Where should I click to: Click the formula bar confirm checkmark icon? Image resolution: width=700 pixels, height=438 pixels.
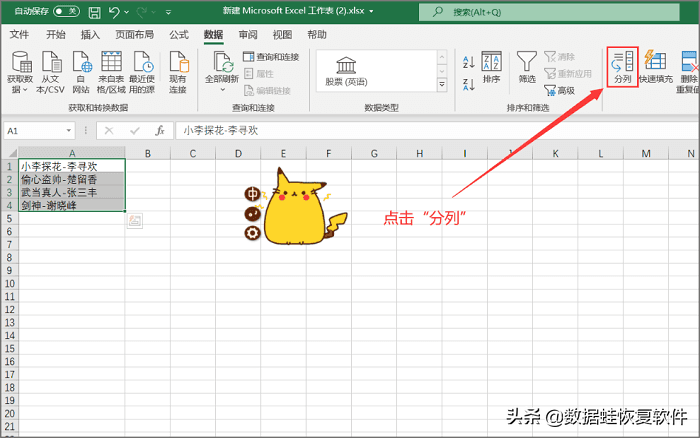coord(134,131)
